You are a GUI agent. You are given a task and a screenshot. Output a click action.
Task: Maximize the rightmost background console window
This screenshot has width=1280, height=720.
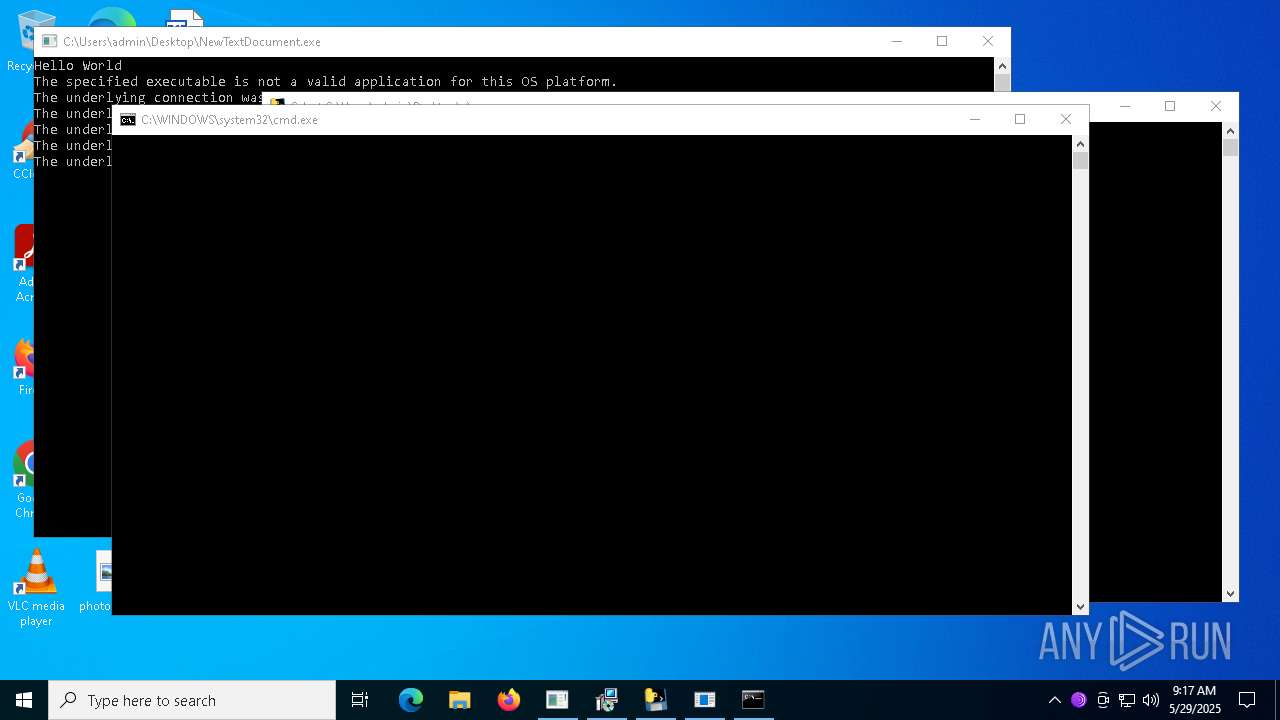tap(1170, 106)
